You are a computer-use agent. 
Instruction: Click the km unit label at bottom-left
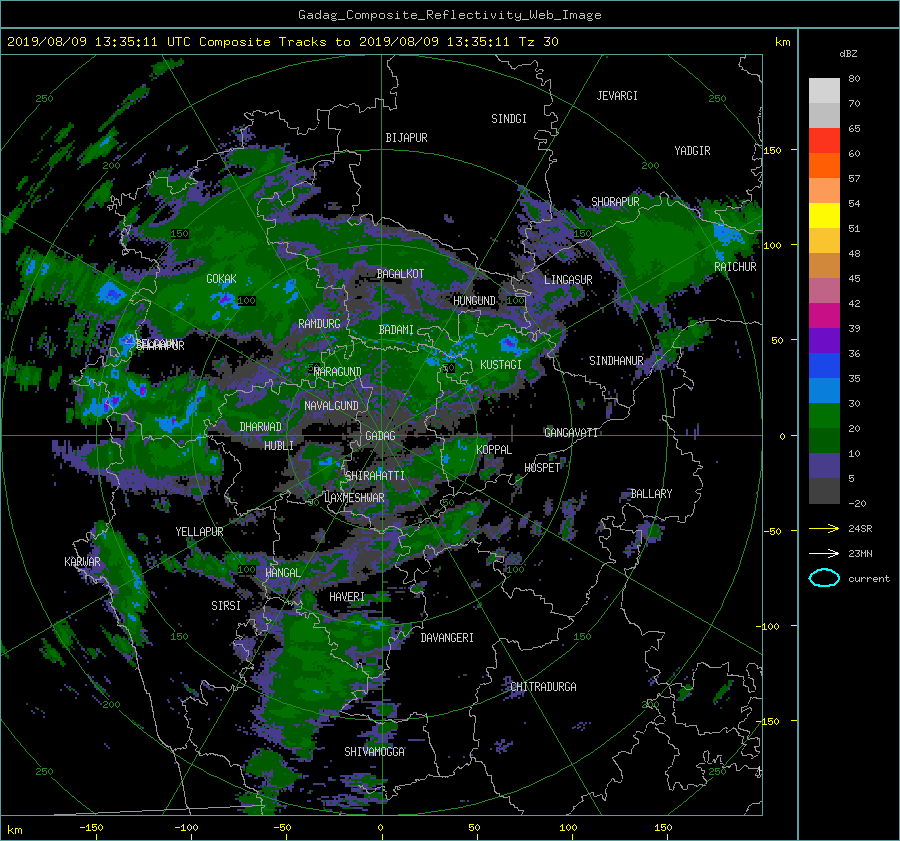[14, 830]
